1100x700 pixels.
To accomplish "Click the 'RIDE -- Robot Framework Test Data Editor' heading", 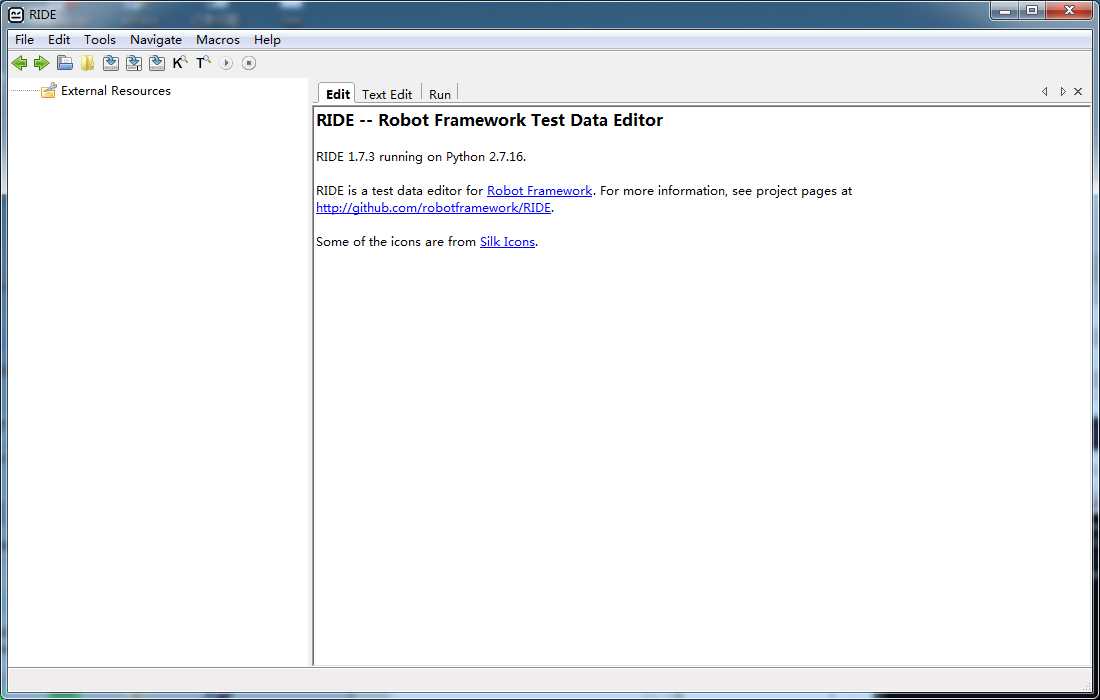I will coord(490,120).
